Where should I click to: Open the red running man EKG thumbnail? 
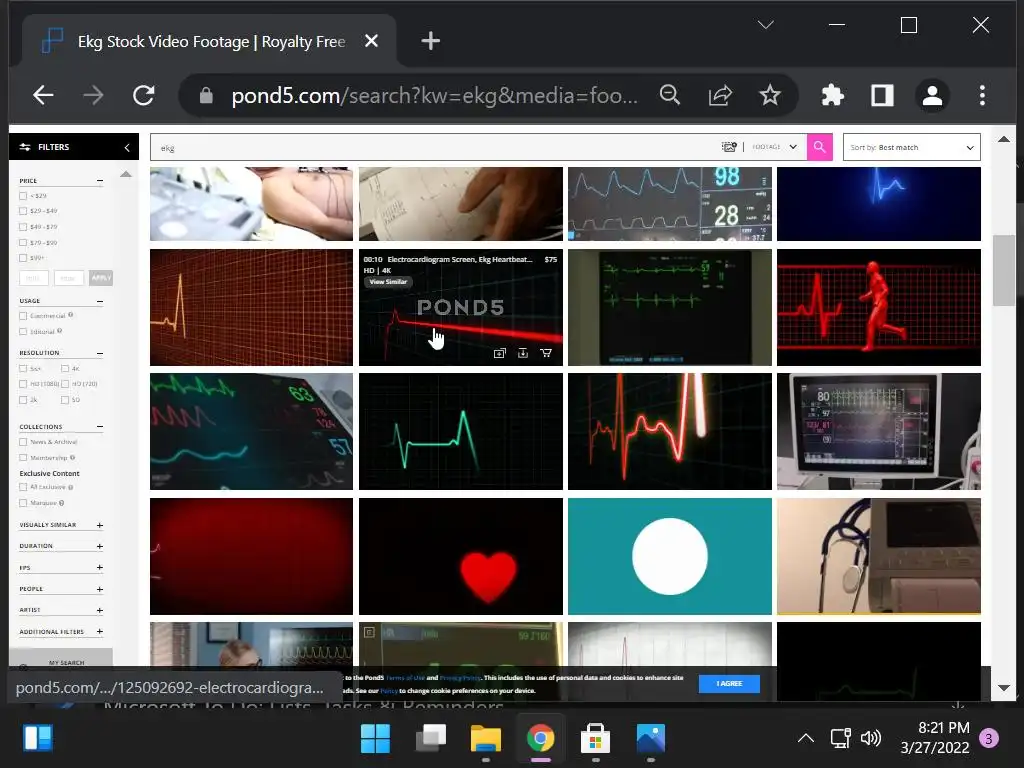pos(879,308)
